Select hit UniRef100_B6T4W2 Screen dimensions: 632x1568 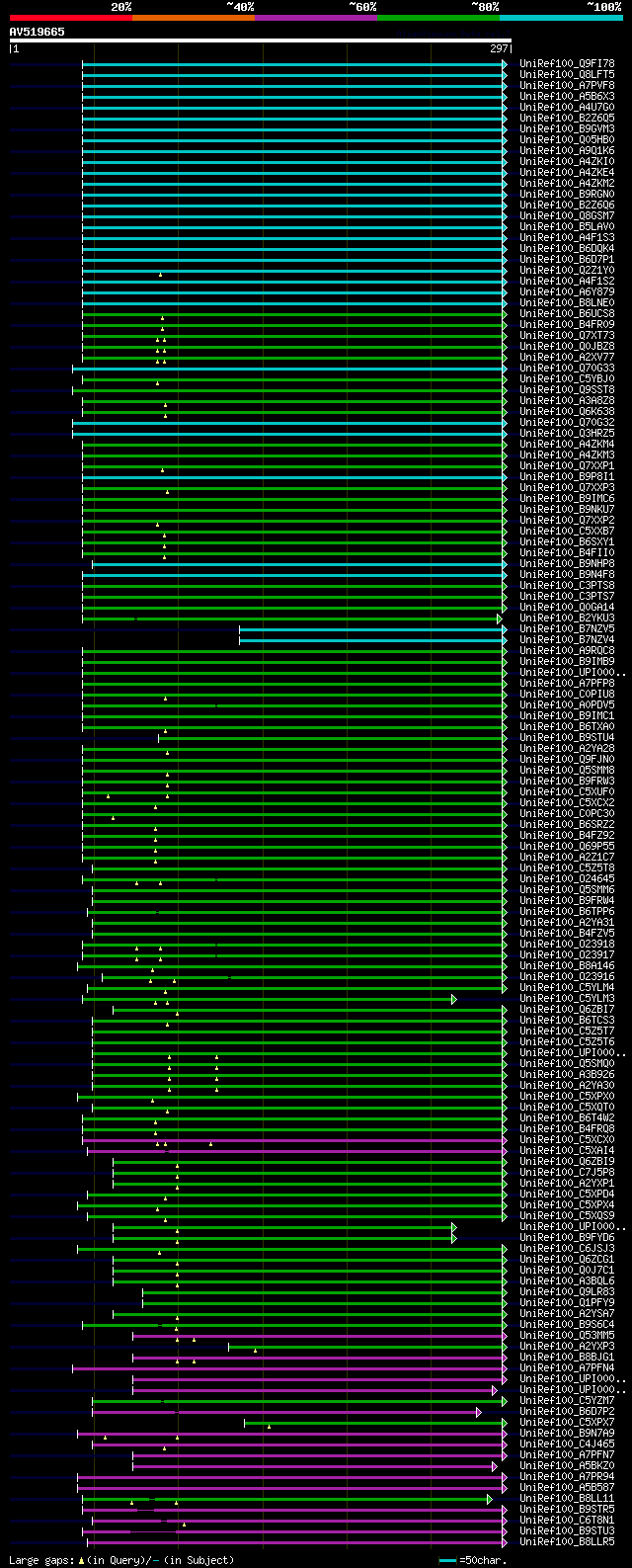pyautogui.click(x=567, y=1117)
